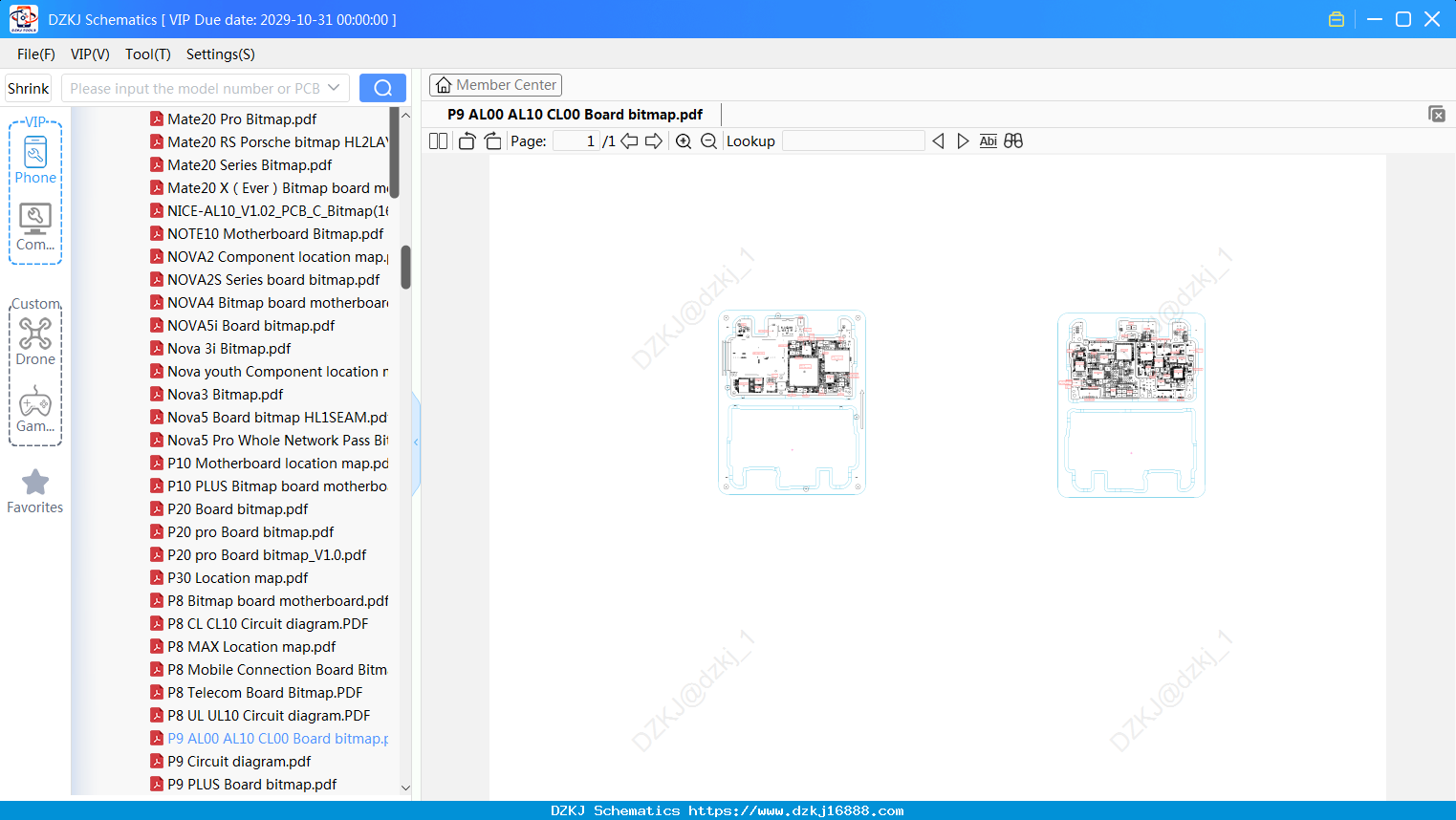Select the Drone category icon
The height and width of the screenshot is (820, 1456).
35,341
